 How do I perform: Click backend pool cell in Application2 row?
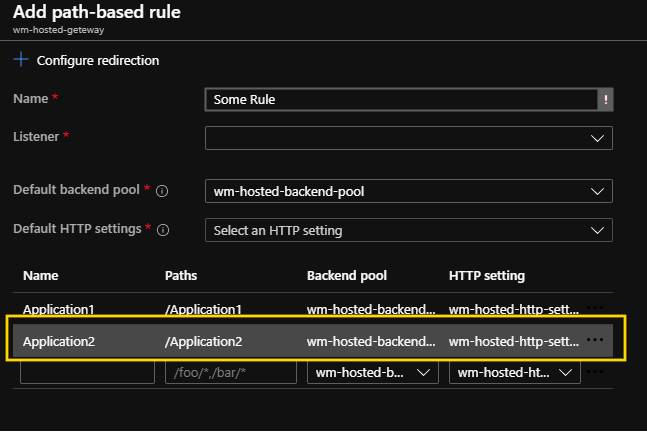pyautogui.click(x=371, y=342)
